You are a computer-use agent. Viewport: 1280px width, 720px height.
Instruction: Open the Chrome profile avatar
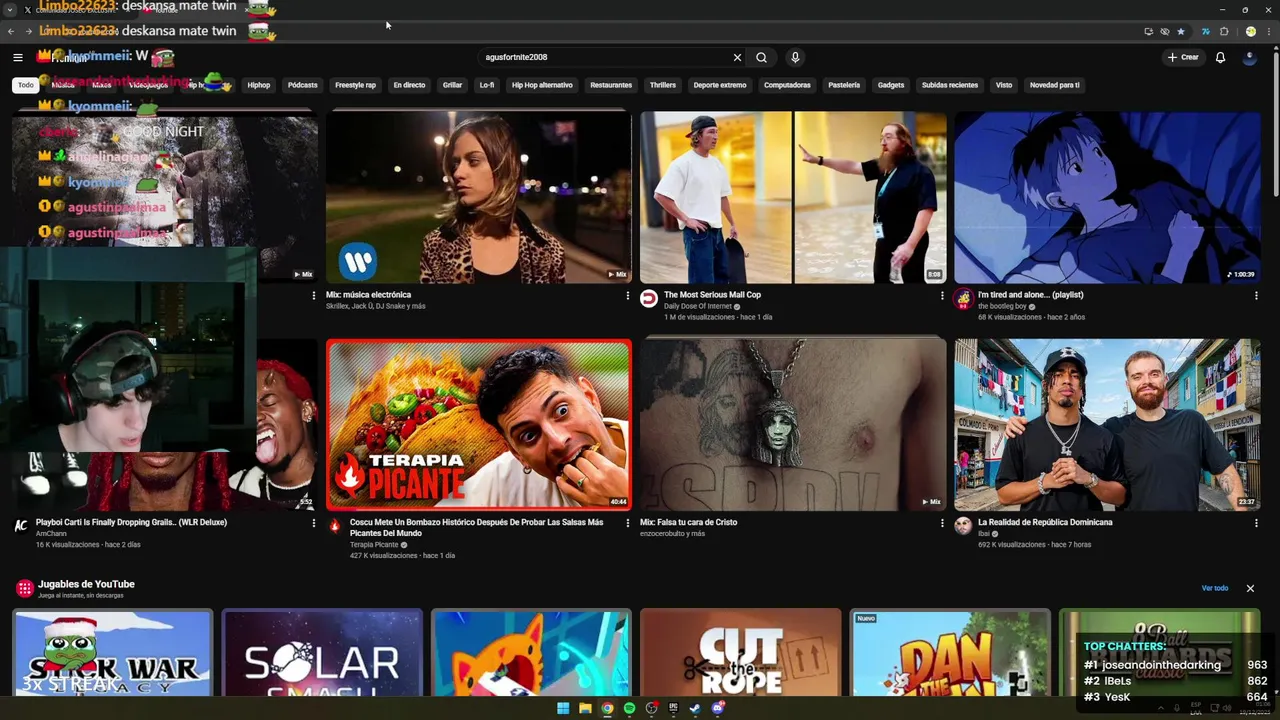click(1251, 31)
